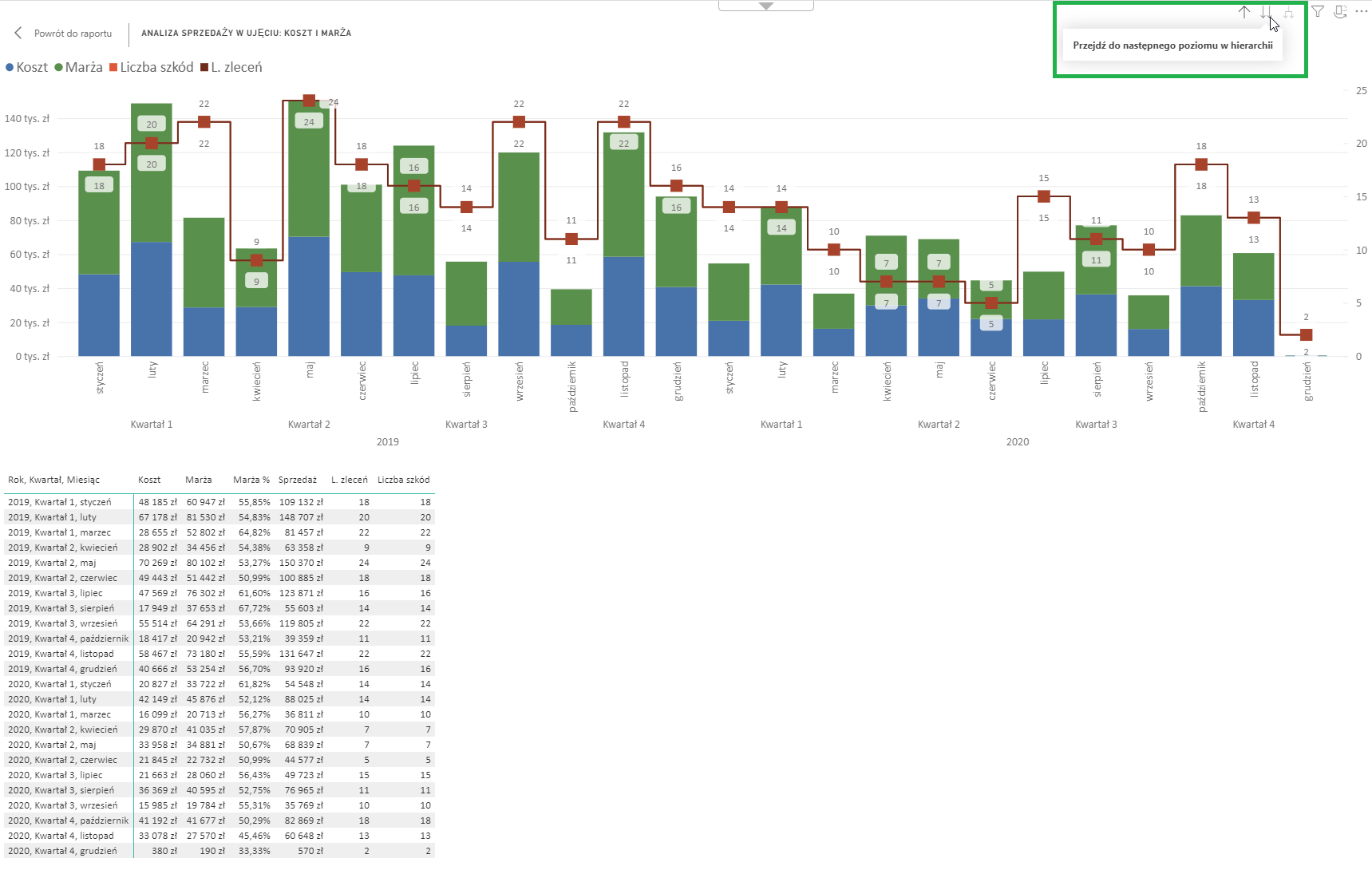Expand the collapsed top pane handle arrow
This screenshot has width=1372, height=870.
point(766,6)
